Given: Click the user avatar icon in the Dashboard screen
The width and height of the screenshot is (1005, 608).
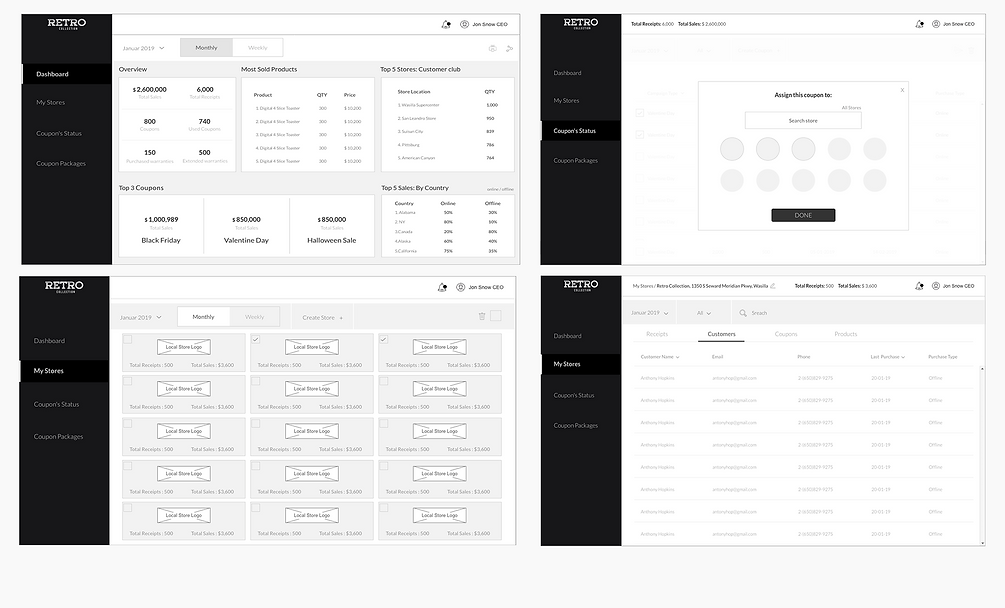Looking at the screenshot, I should [x=464, y=24].
